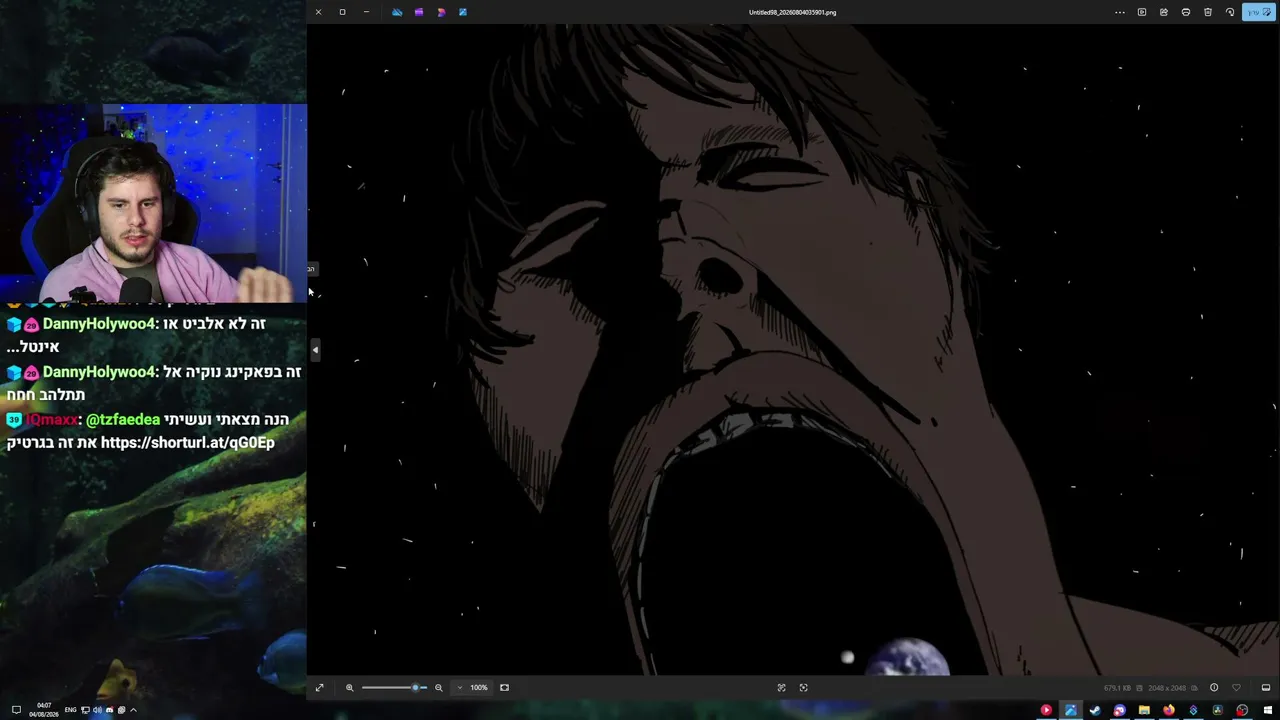Click the file name Untitled98_20260804035901.png
This screenshot has width=1280, height=720.
[792, 12]
